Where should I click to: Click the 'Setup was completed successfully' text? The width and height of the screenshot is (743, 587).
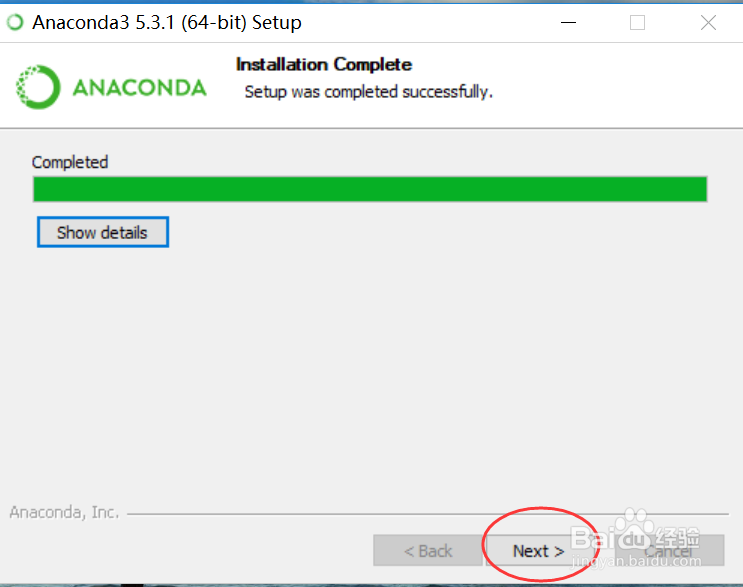click(x=369, y=91)
